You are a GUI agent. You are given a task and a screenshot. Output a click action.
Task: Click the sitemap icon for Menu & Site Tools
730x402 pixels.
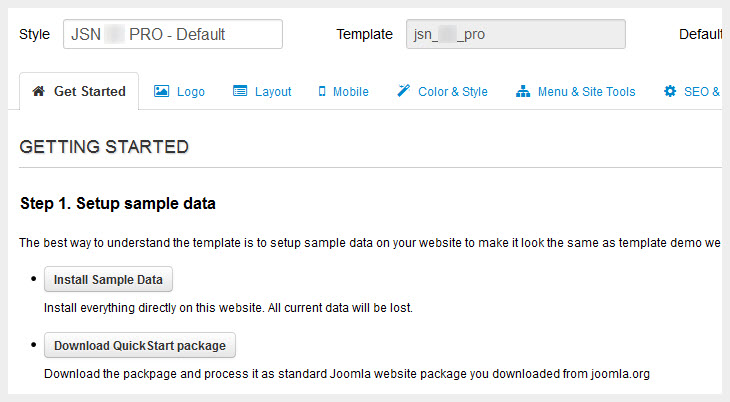point(523,91)
